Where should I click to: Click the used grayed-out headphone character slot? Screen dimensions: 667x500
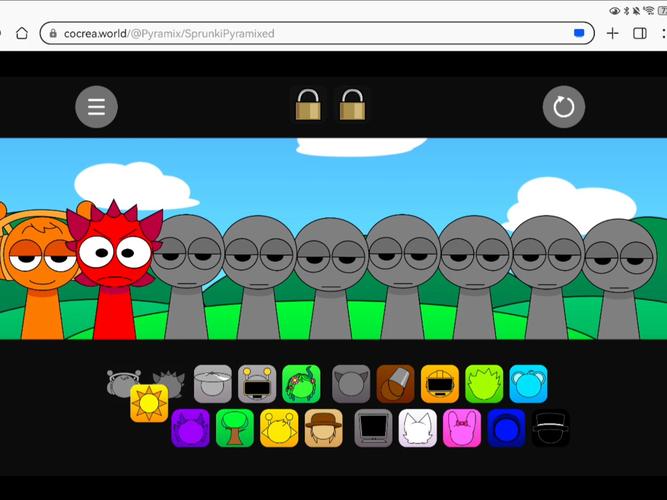click(123, 382)
